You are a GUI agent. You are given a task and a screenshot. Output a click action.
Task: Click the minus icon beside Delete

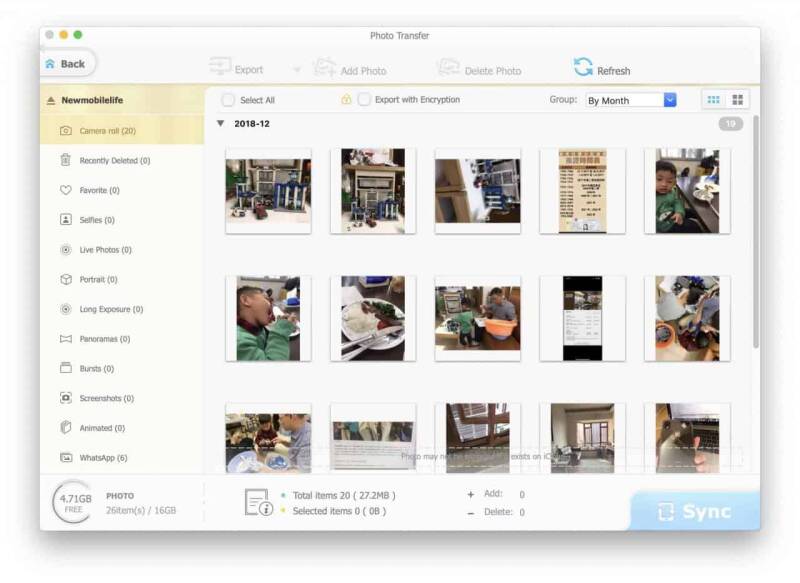point(470,513)
